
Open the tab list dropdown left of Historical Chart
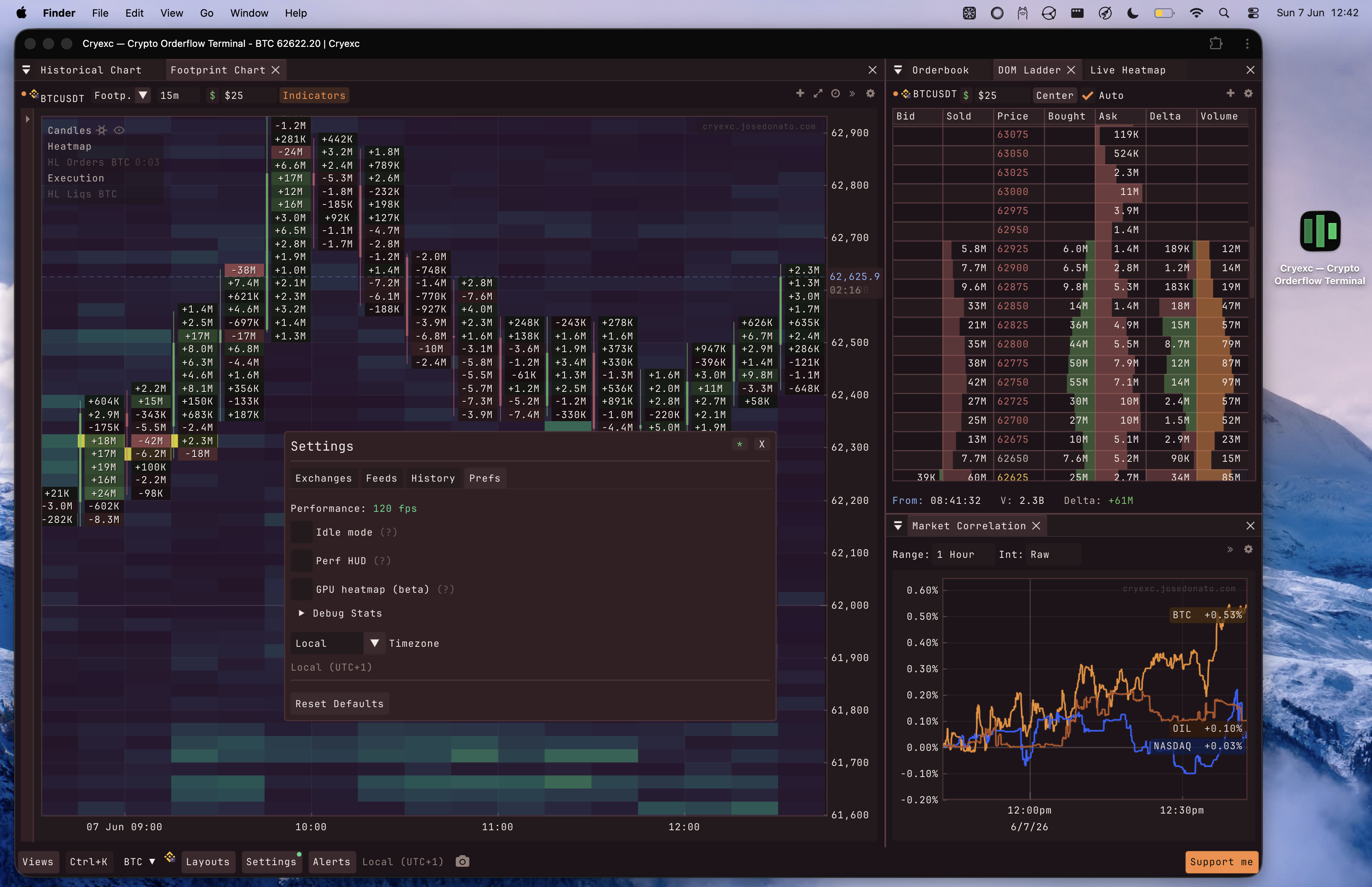click(26, 70)
